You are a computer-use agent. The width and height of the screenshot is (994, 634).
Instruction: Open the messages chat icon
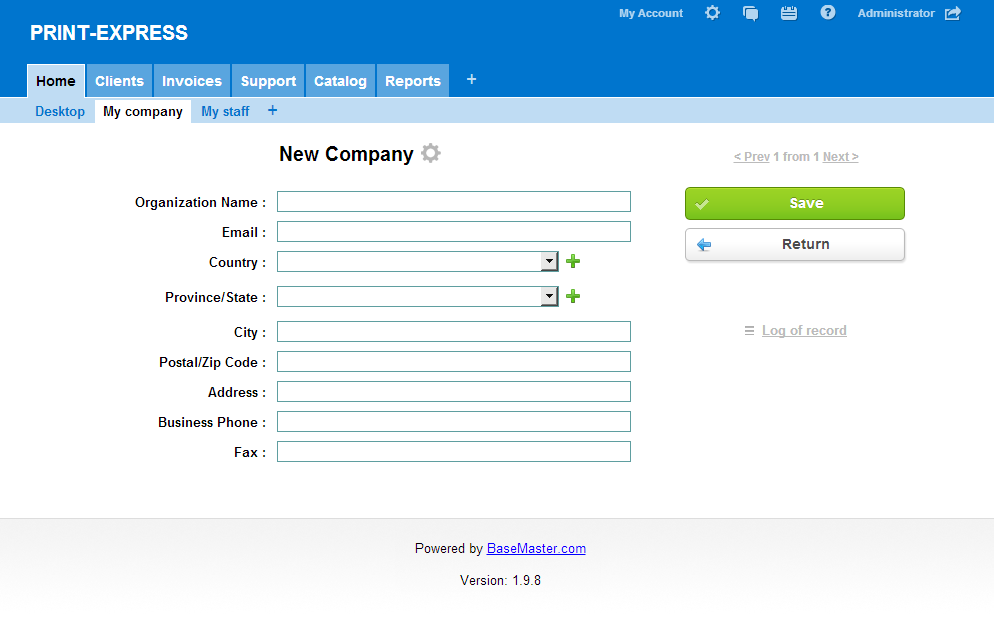click(x=751, y=13)
